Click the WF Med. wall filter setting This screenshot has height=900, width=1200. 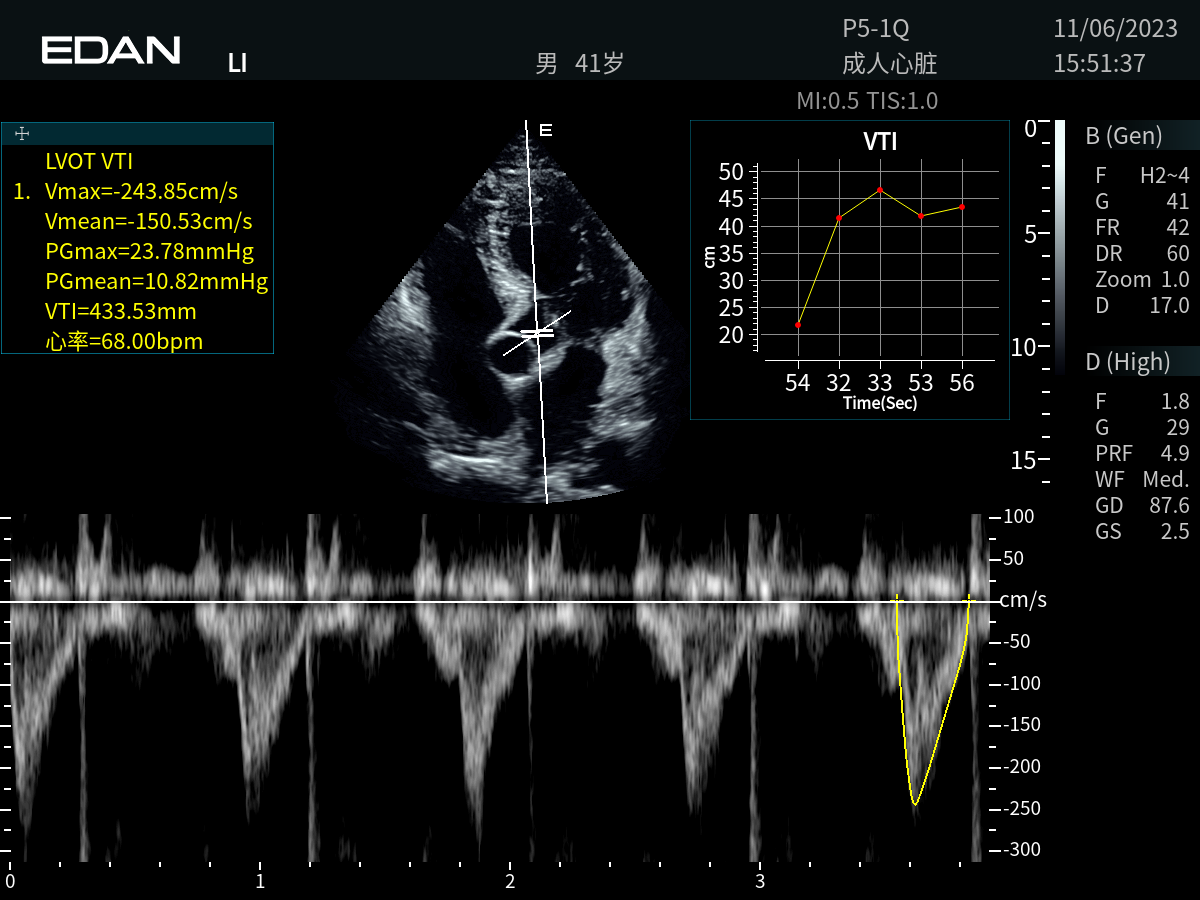1142,479
